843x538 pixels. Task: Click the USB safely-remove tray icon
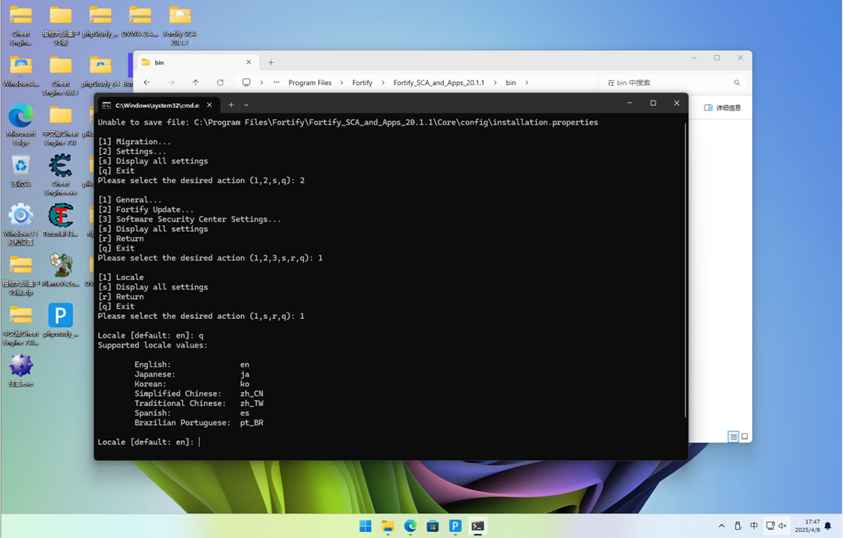pyautogui.click(x=738, y=526)
